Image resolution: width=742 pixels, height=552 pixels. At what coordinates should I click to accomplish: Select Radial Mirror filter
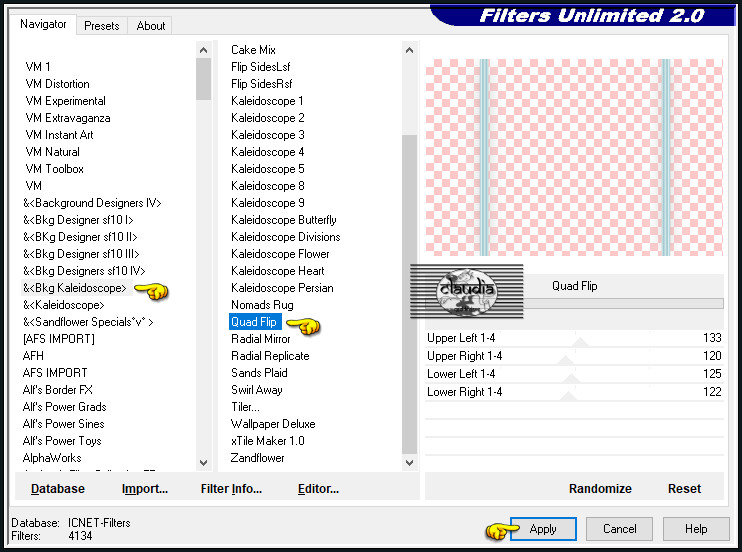coord(261,339)
